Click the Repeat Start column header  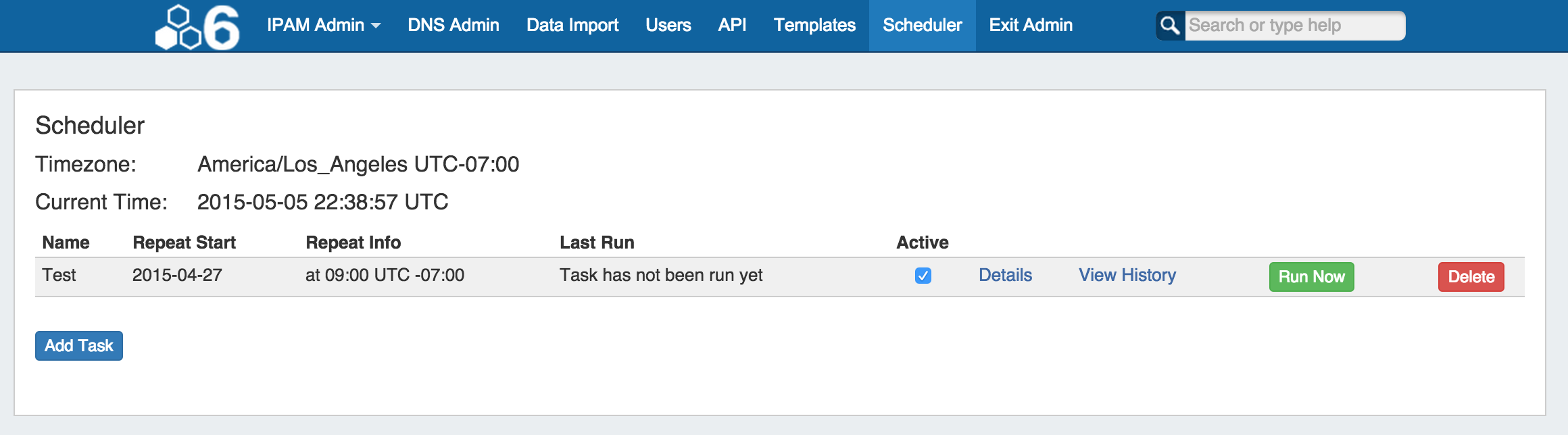(184, 242)
